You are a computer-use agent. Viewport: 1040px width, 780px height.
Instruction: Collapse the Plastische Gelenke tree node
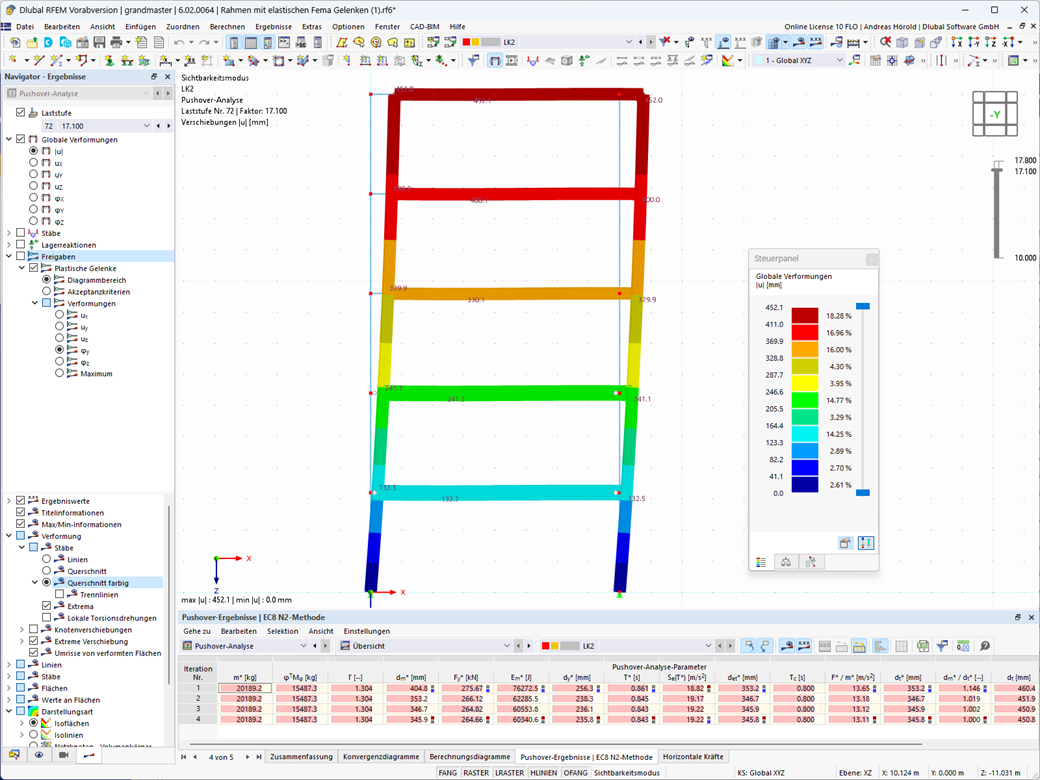click(22, 268)
